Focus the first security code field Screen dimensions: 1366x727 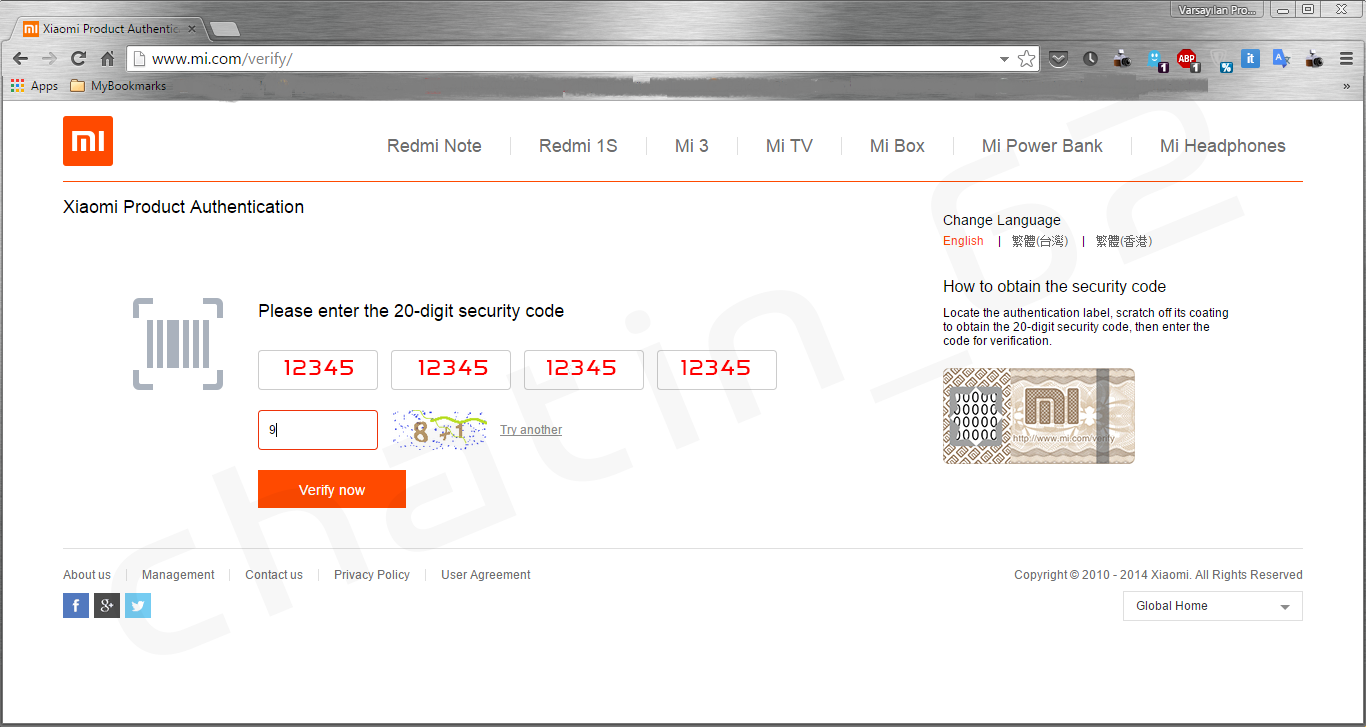[x=318, y=370]
